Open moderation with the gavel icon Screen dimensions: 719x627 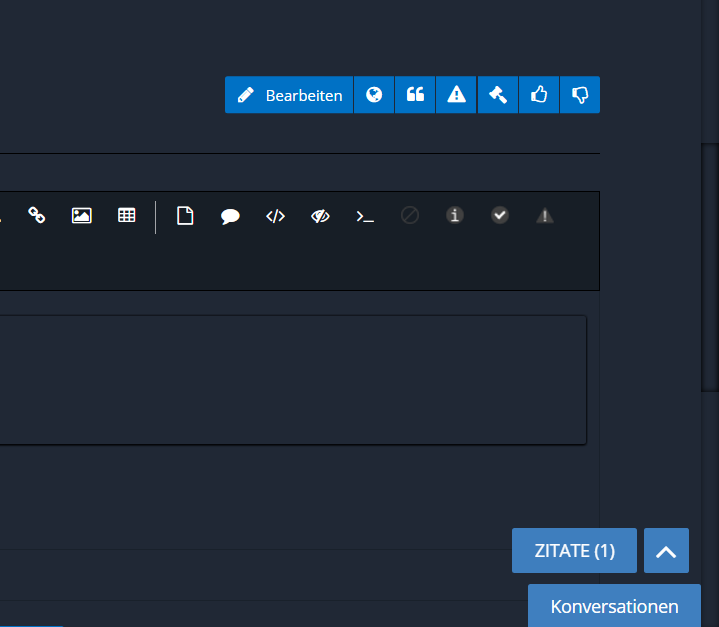pos(497,95)
